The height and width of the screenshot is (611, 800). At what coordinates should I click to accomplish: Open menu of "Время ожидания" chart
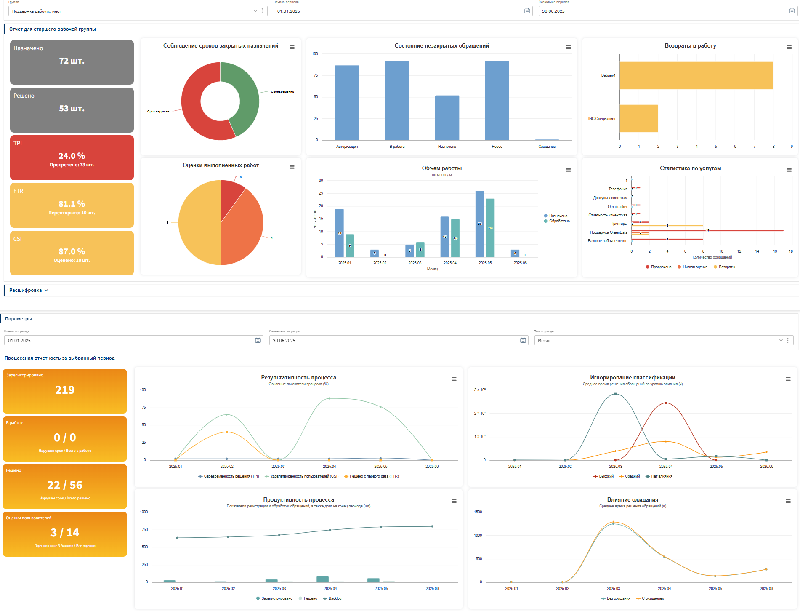coord(787,501)
